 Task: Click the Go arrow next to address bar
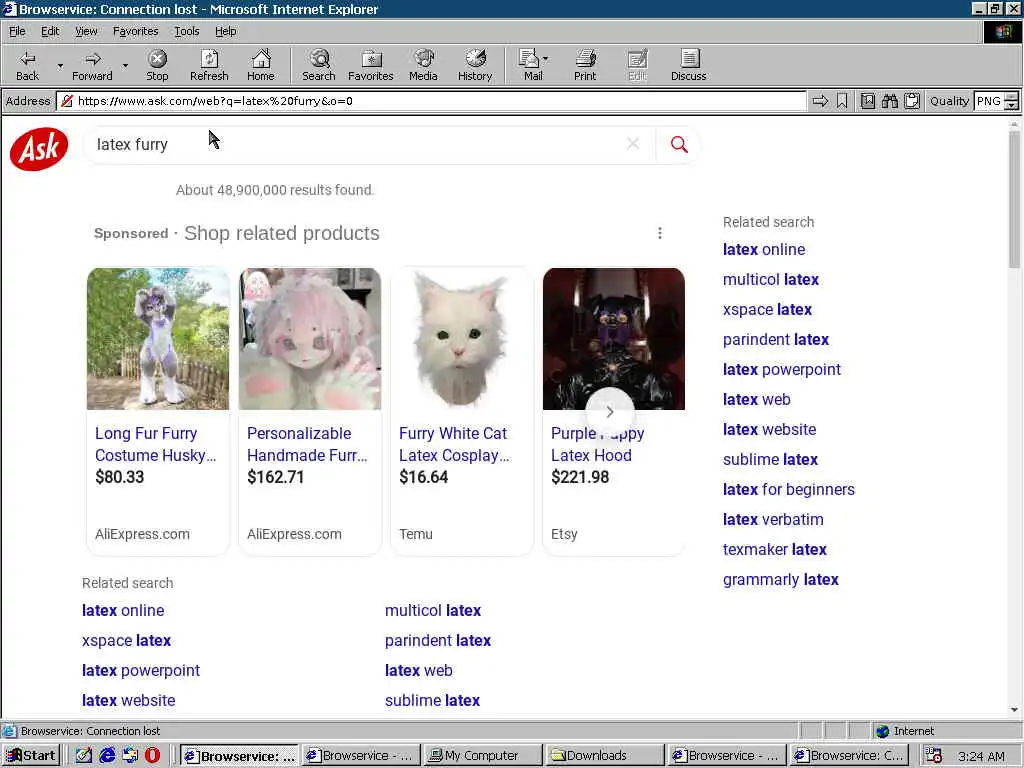point(820,101)
